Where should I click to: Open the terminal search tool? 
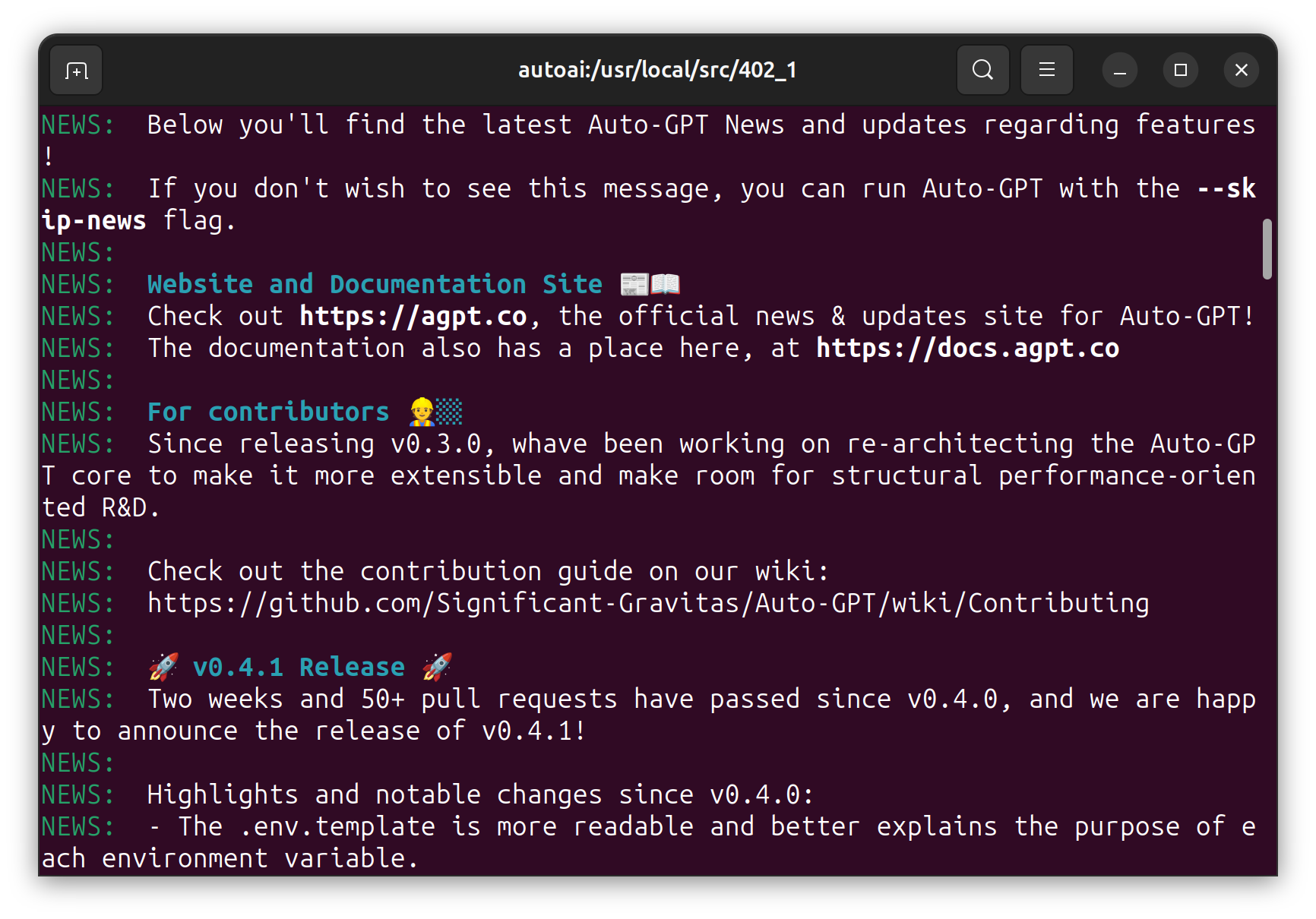[x=982, y=70]
